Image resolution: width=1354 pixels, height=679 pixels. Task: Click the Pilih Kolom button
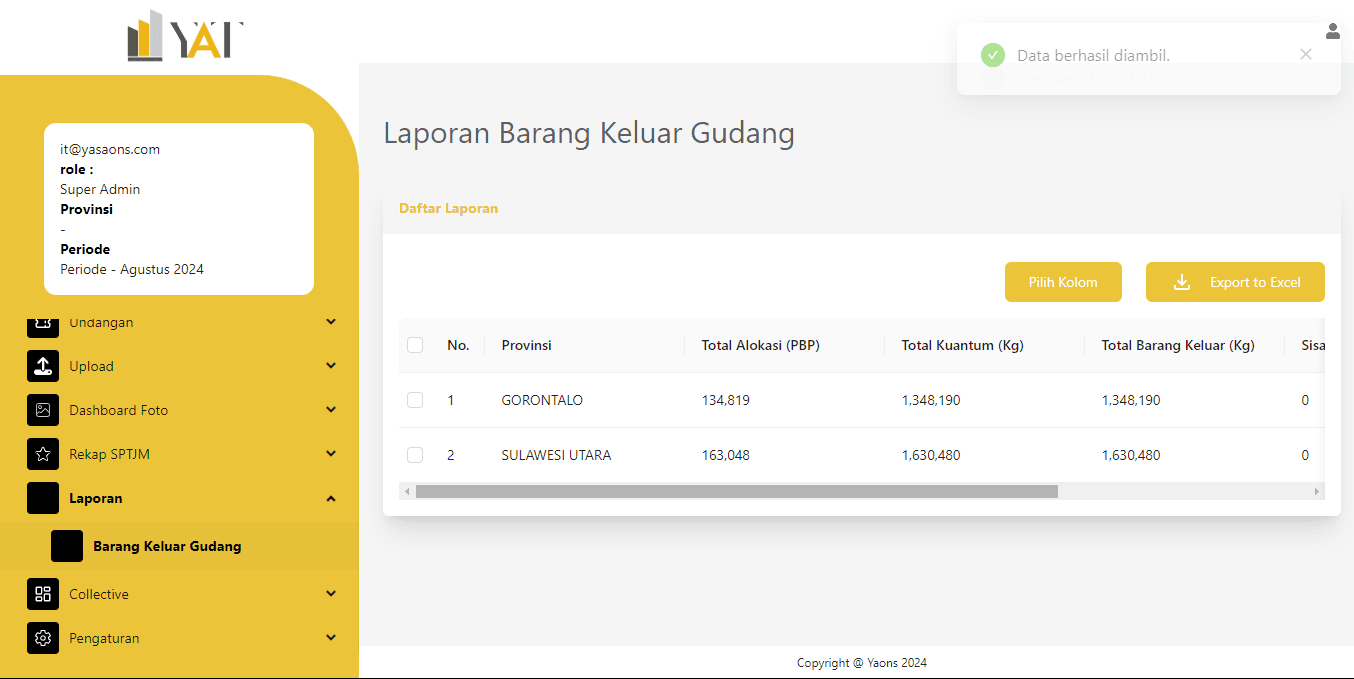click(x=1063, y=282)
